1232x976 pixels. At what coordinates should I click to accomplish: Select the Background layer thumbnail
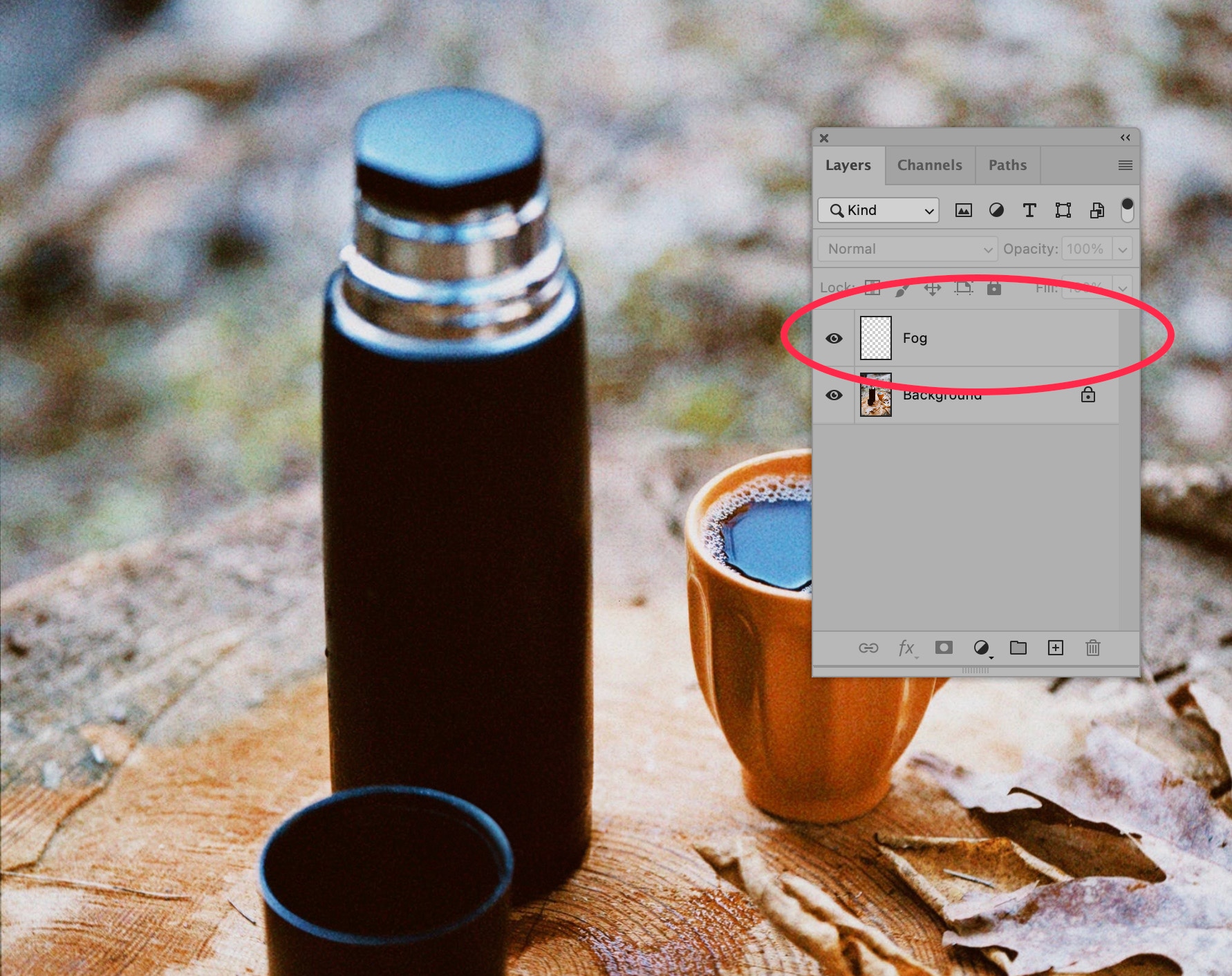(876, 395)
